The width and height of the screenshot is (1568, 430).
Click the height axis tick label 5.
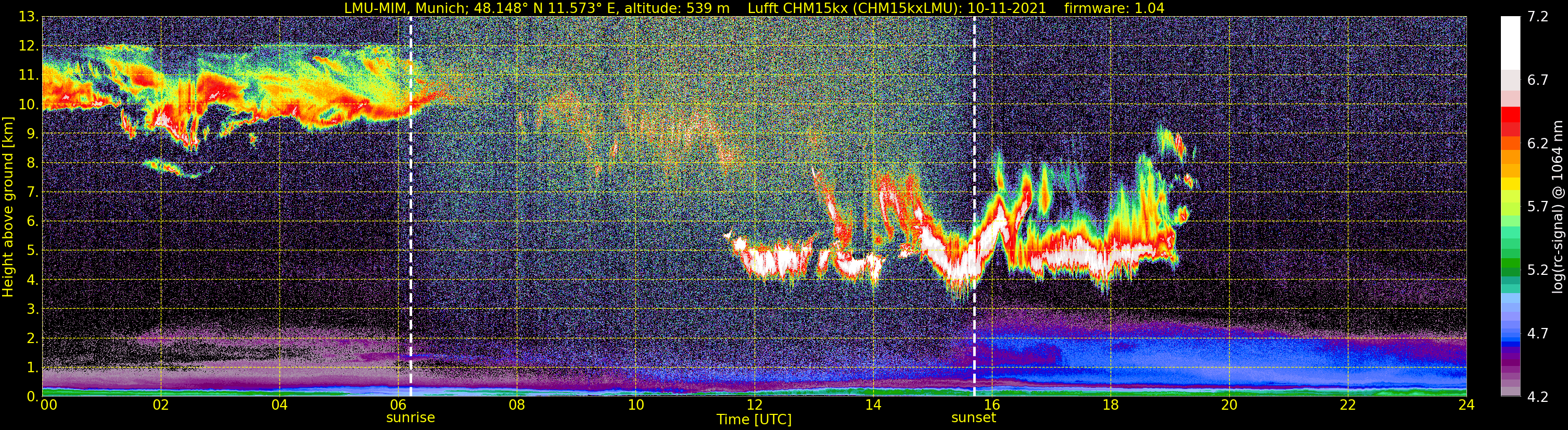(x=33, y=251)
